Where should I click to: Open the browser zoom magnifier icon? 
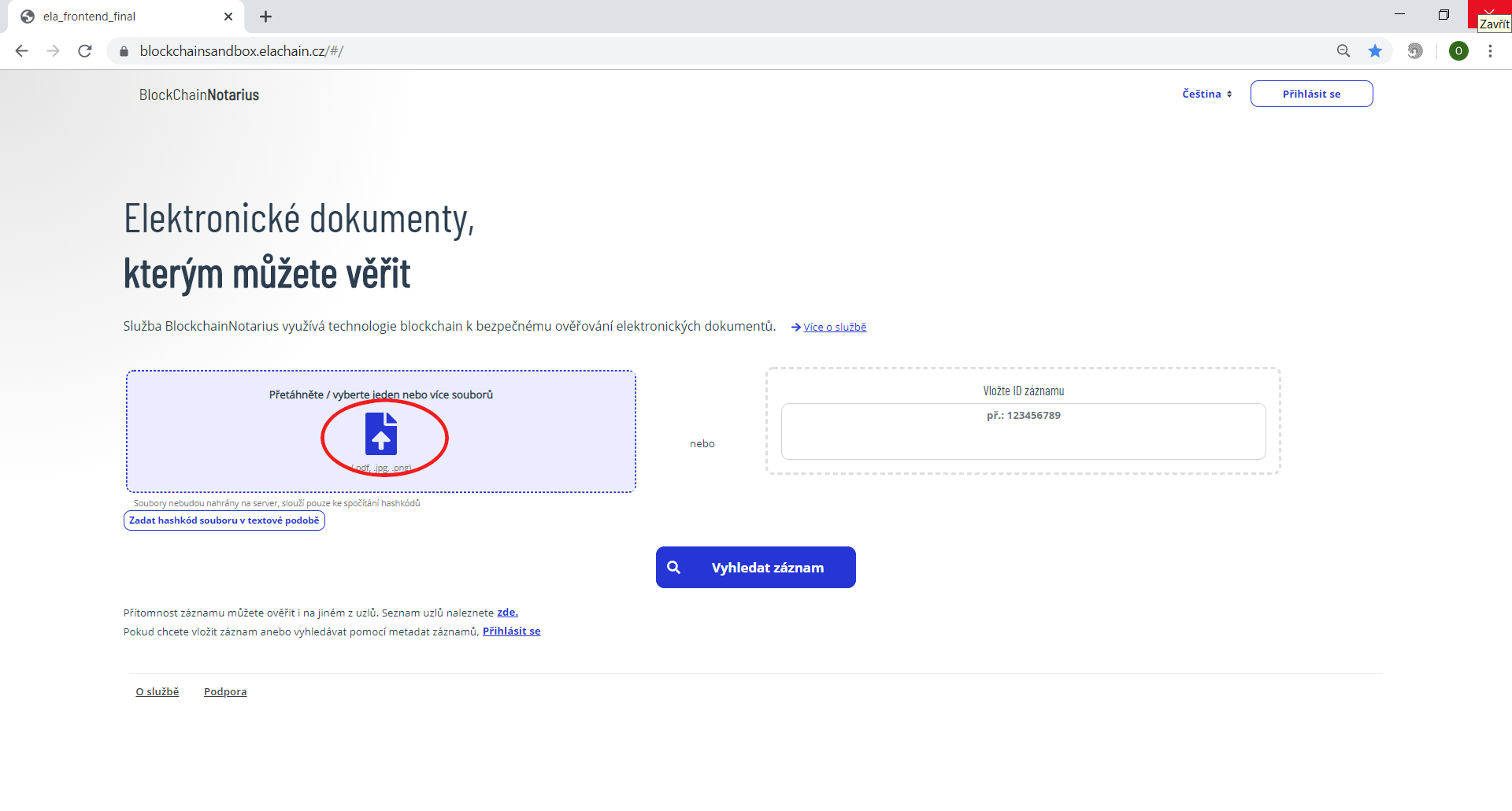pos(1343,51)
